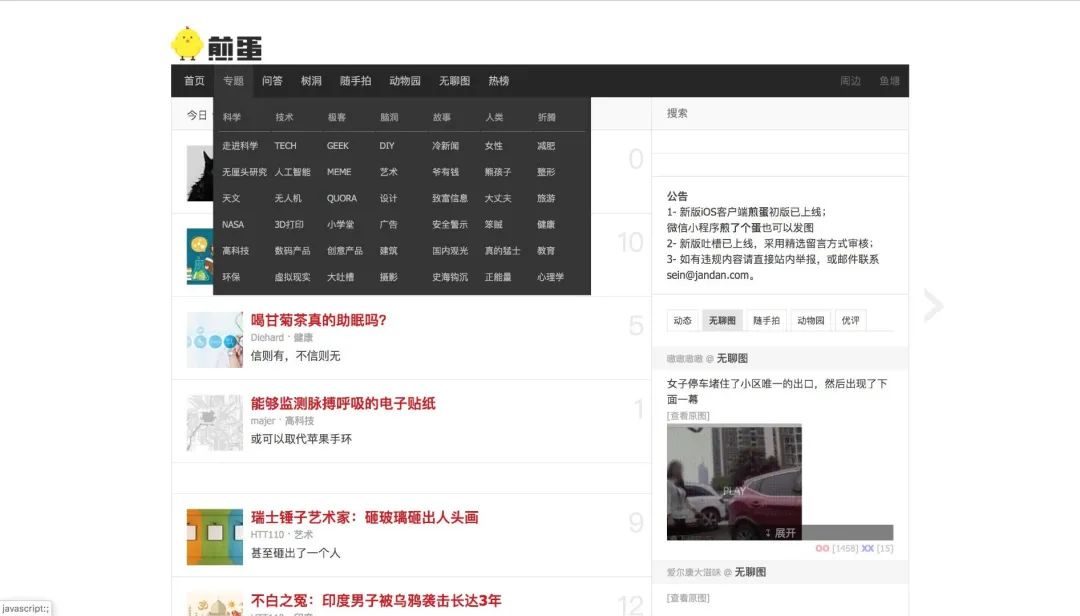Switch to the 动态 sidebar tab
Viewport: 1080px width, 616px height.
pos(683,320)
